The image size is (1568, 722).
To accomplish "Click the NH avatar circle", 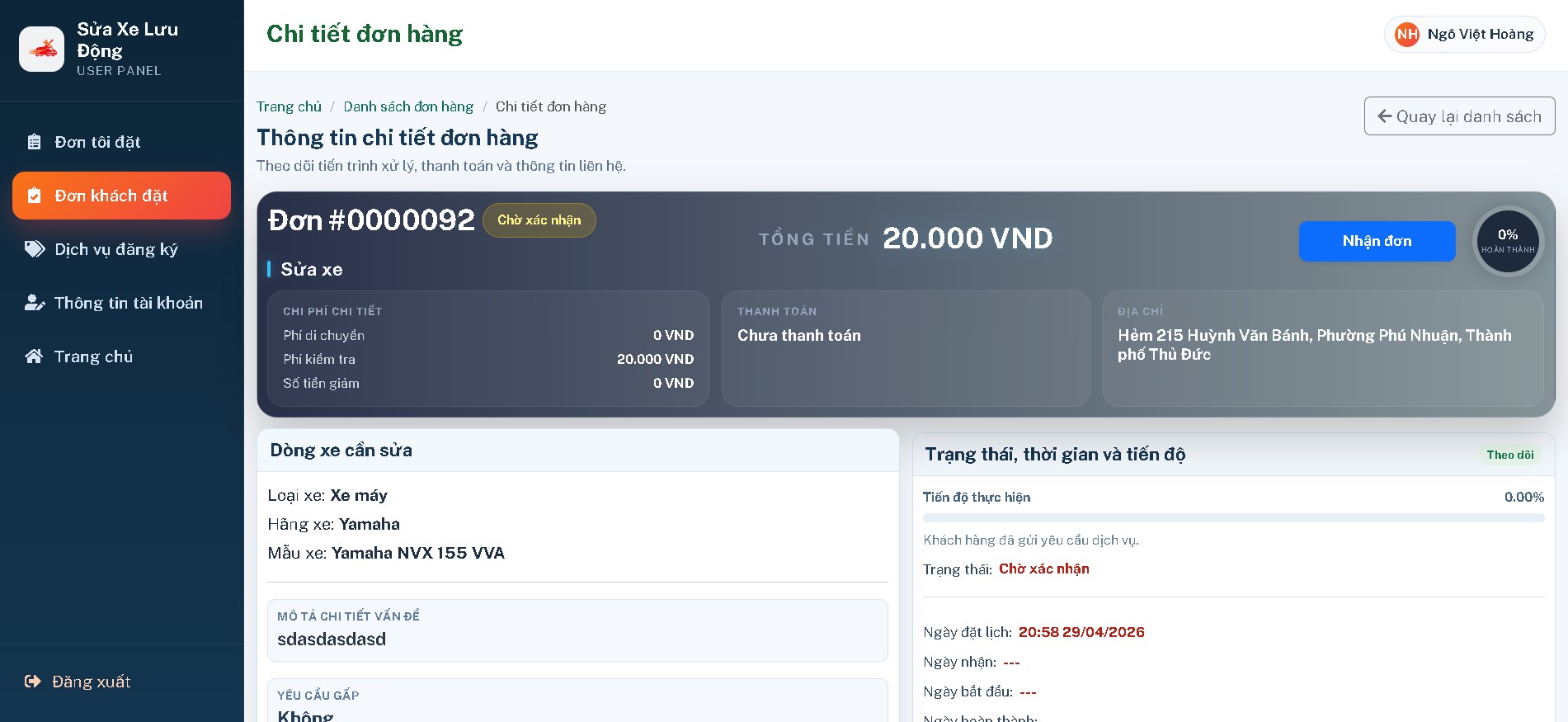I will click(x=1407, y=34).
